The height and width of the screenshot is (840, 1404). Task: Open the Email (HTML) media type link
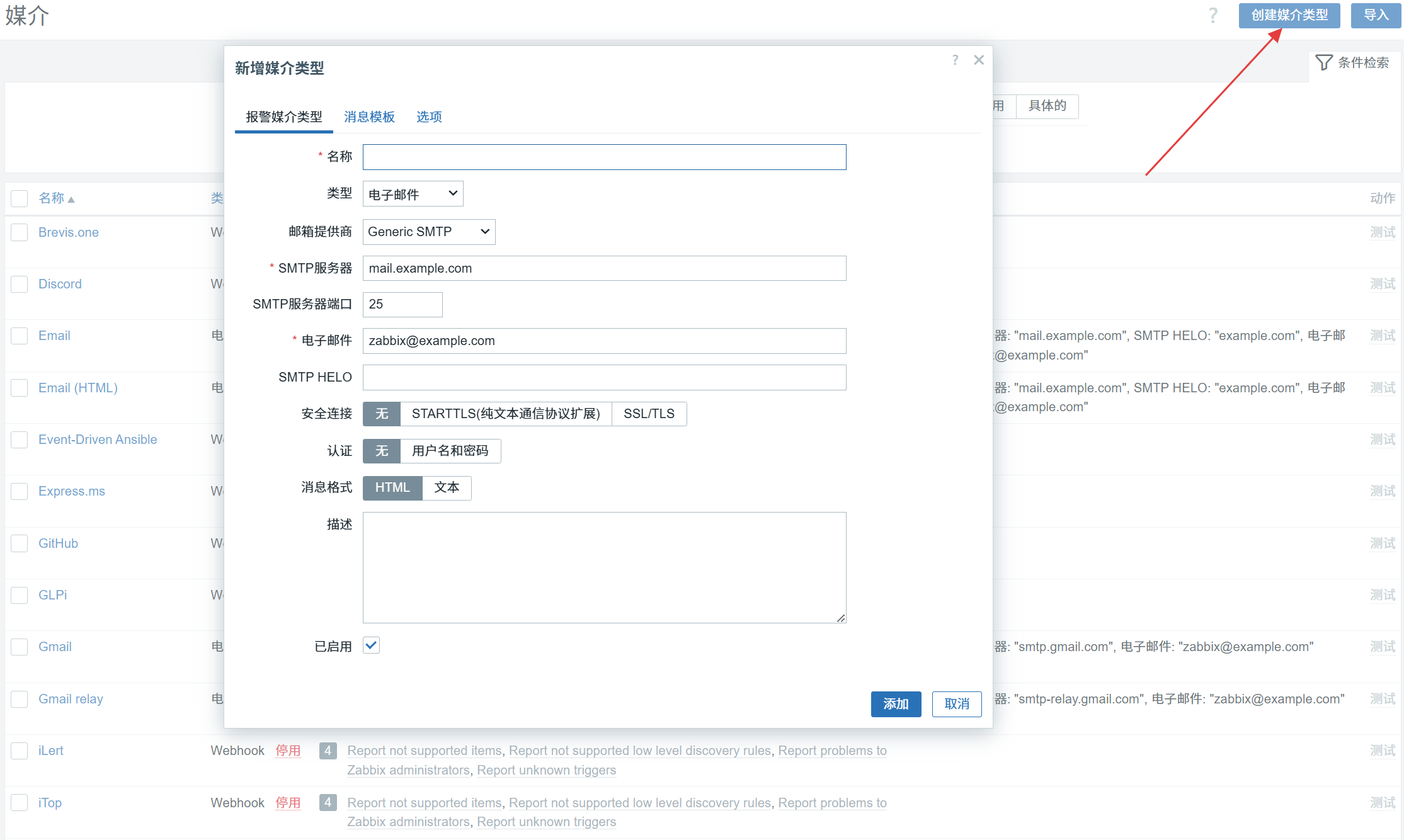tap(78, 388)
